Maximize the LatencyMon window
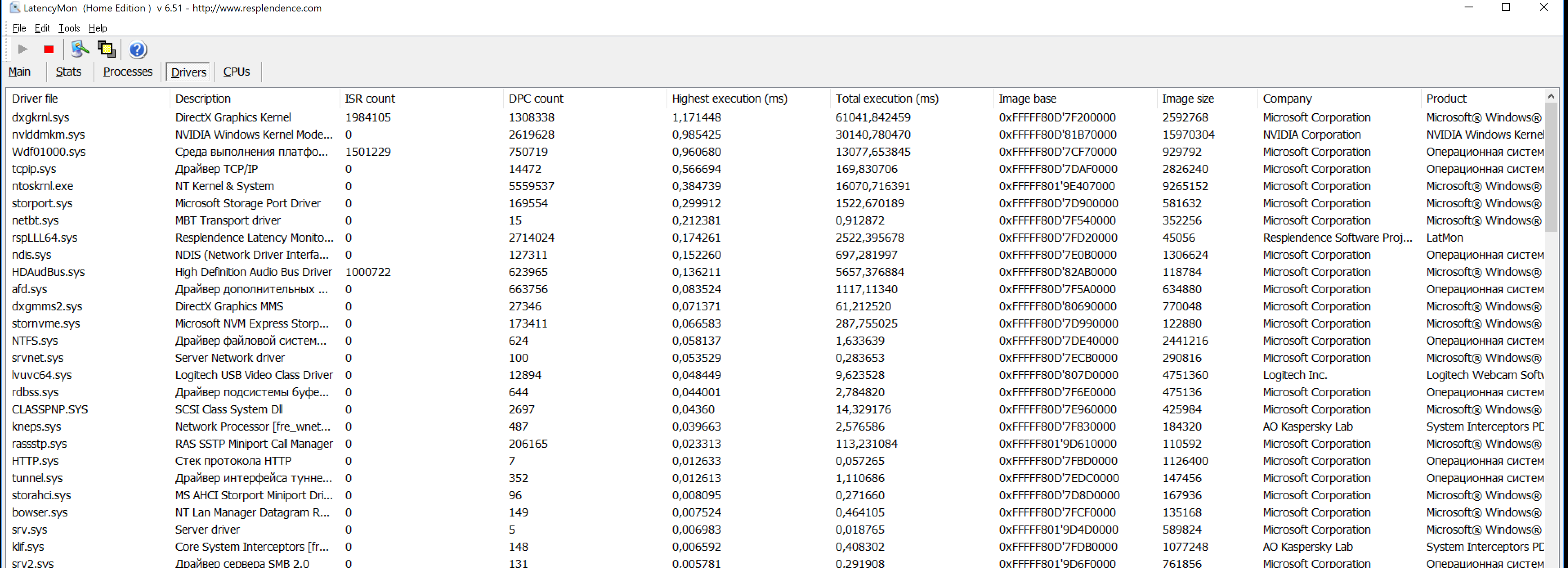The height and width of the screenshot is (568, 1568). tap(1505, 8)
